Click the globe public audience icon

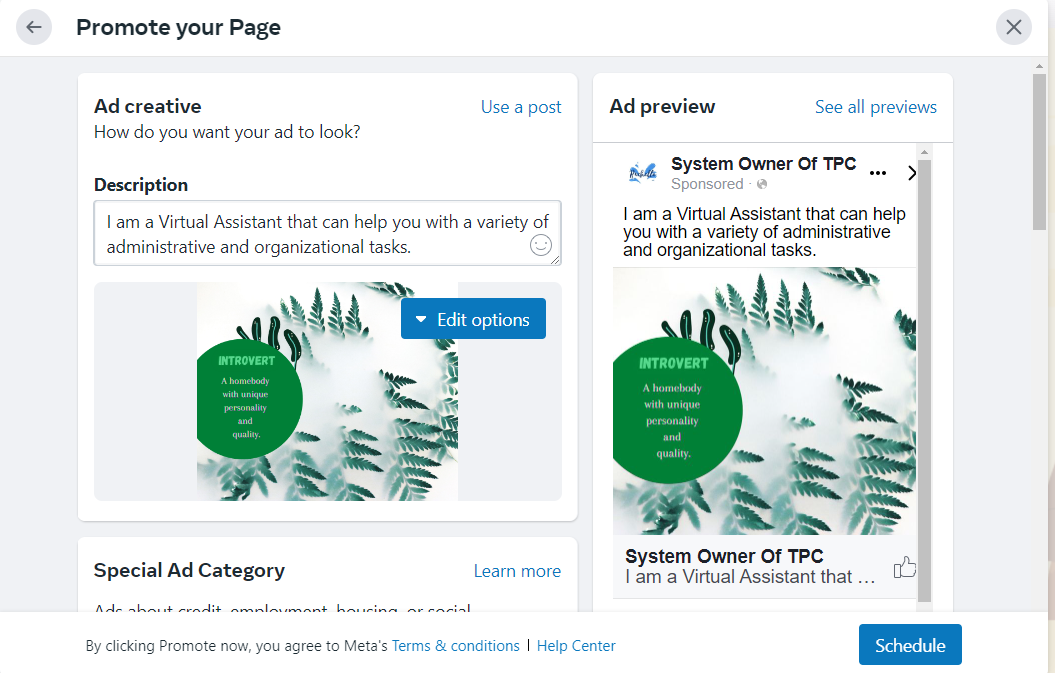[x=762, y=184]
